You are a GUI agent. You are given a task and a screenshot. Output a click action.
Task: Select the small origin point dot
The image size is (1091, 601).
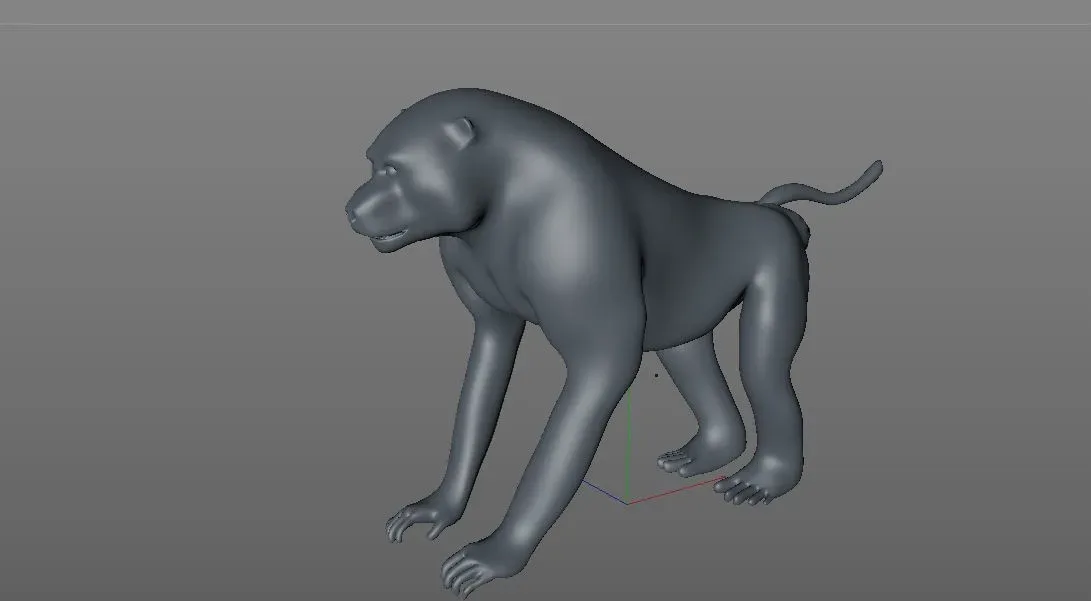[x=656, y=374]
